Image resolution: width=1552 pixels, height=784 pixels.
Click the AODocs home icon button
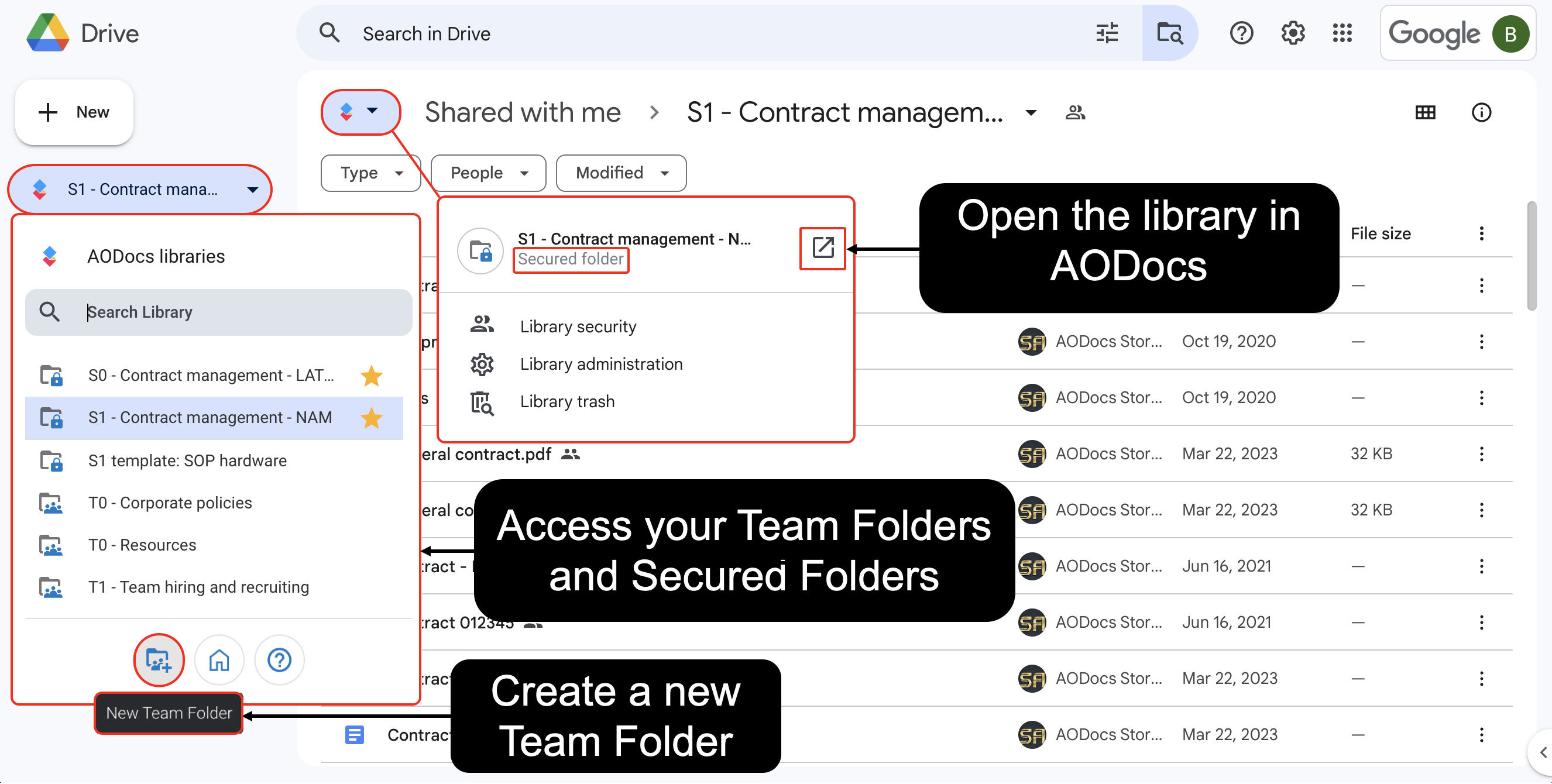click(x=219, y=661)
